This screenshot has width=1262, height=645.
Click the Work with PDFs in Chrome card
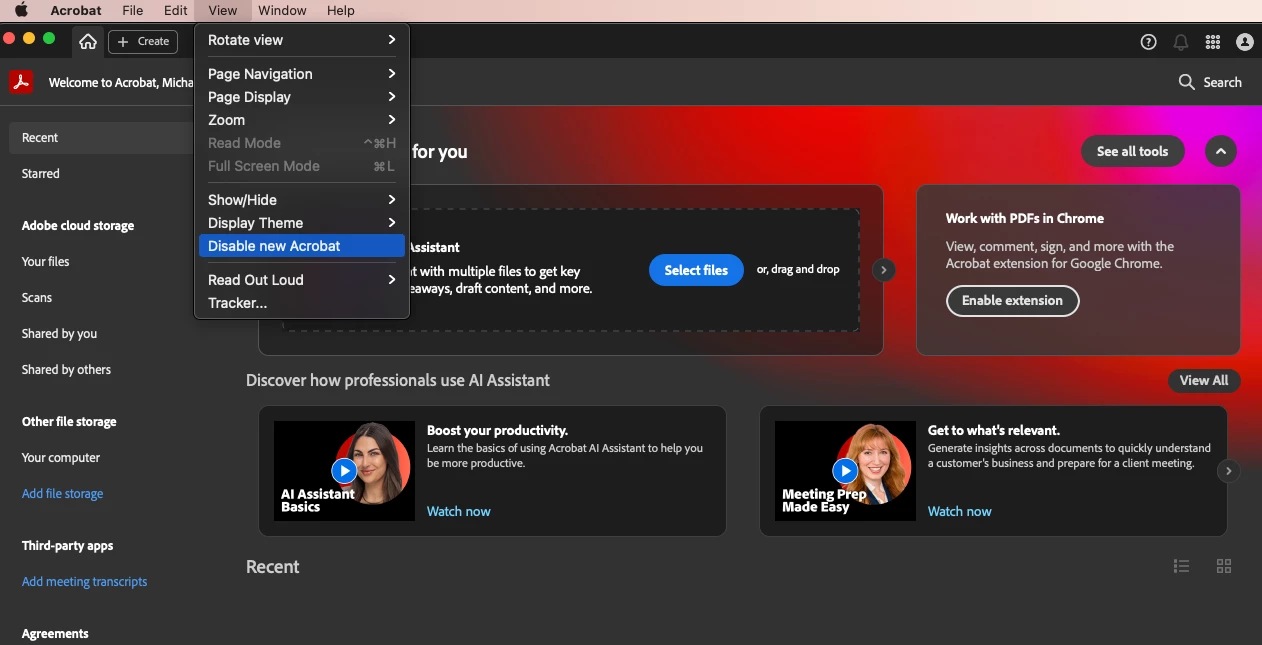click(x=1078, y=270)
